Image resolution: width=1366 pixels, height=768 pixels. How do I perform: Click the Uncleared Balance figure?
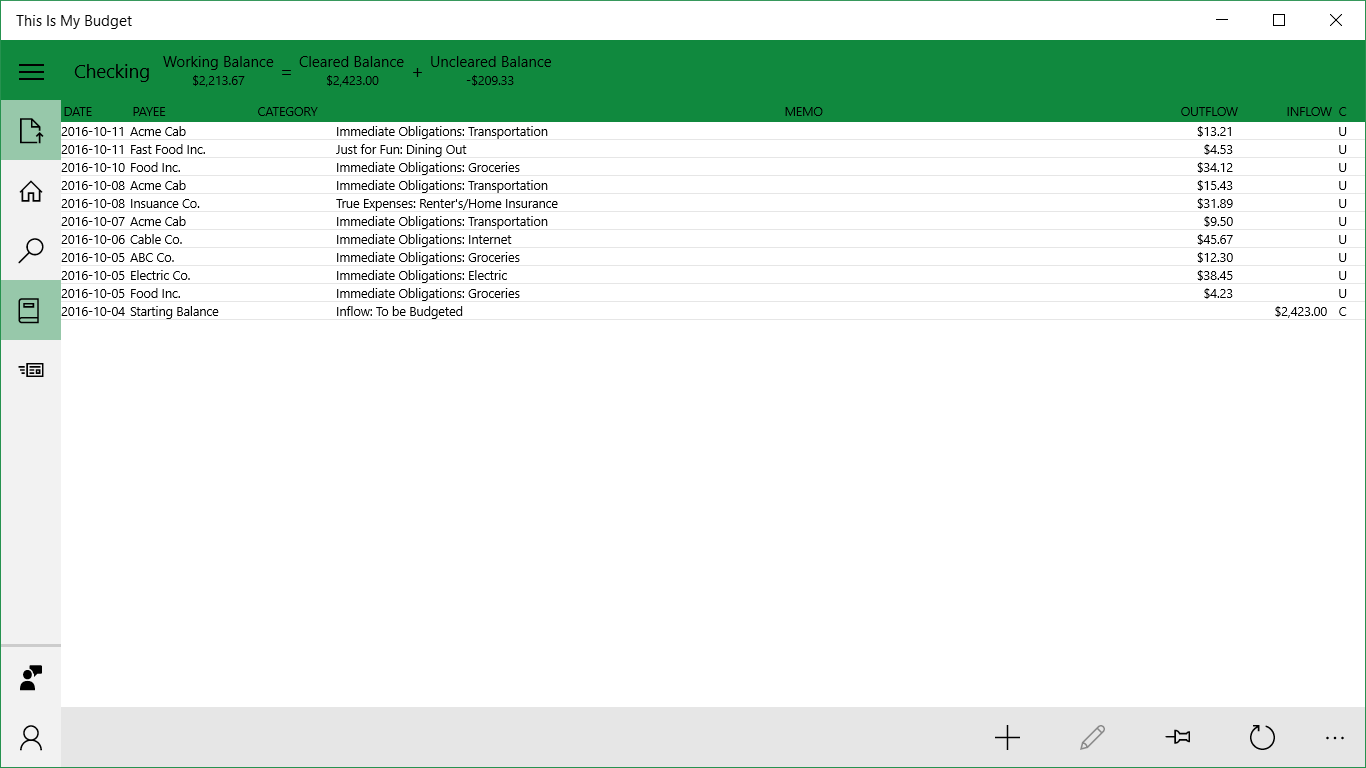click(x=490, y=80)
